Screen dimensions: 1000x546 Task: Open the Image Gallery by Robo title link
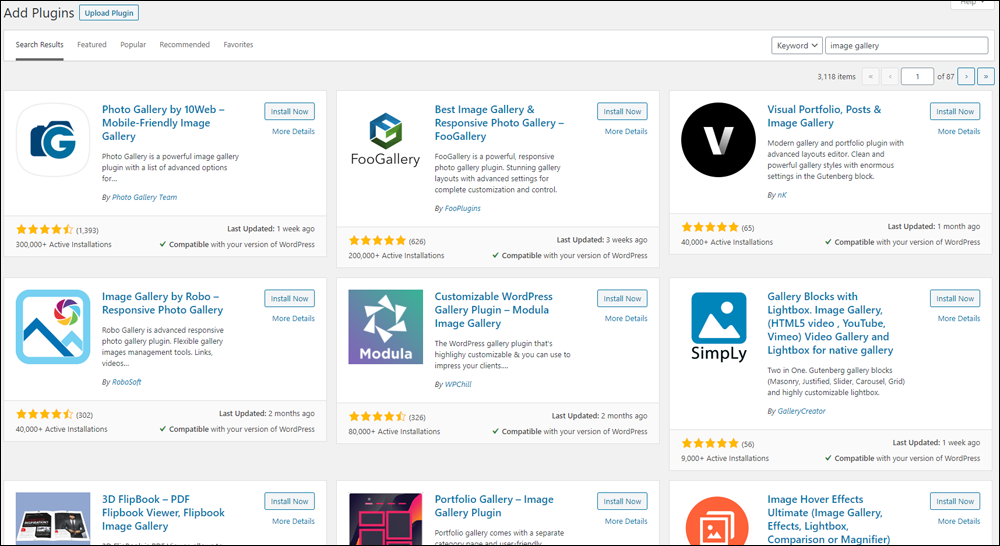point(163,303)
